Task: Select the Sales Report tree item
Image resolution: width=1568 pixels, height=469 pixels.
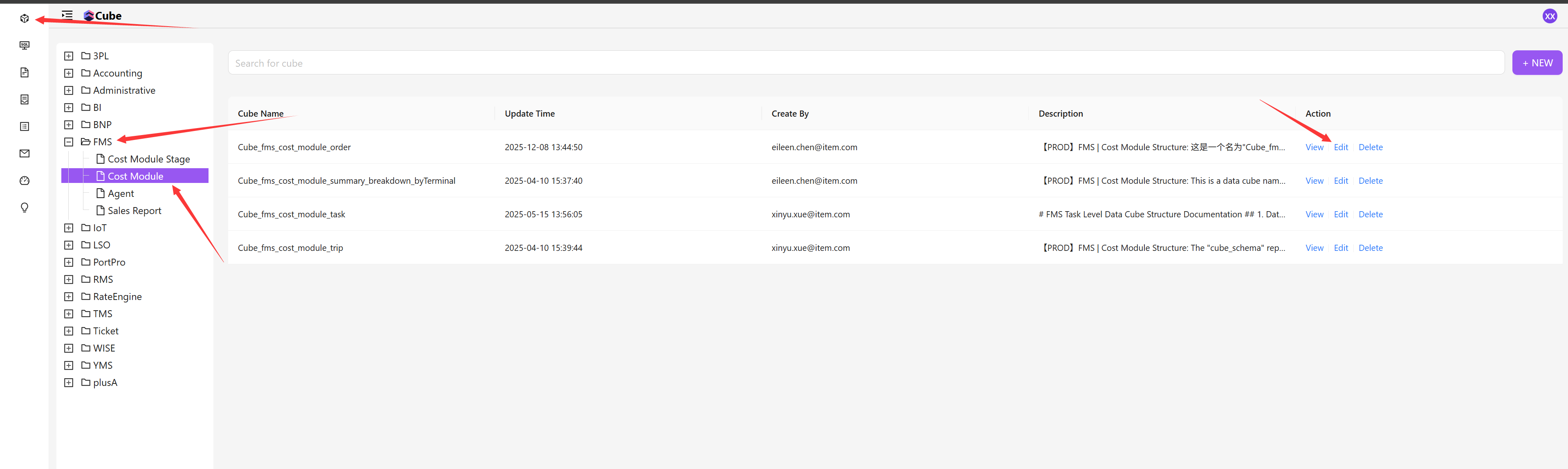Action: click(134, 211)
